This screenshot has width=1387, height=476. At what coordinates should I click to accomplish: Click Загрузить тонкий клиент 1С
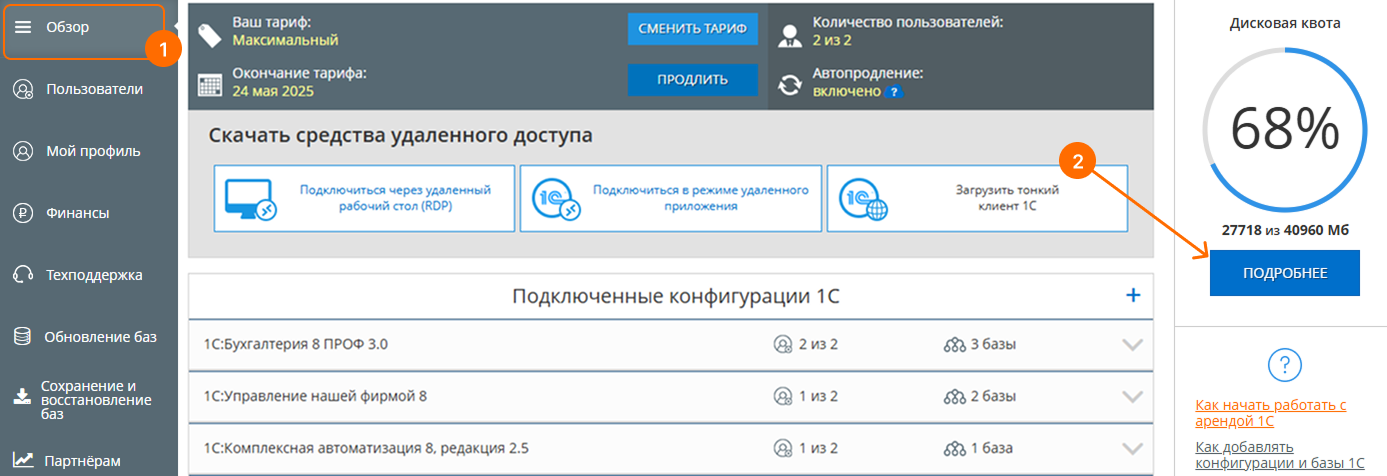[x=977, y=198]
